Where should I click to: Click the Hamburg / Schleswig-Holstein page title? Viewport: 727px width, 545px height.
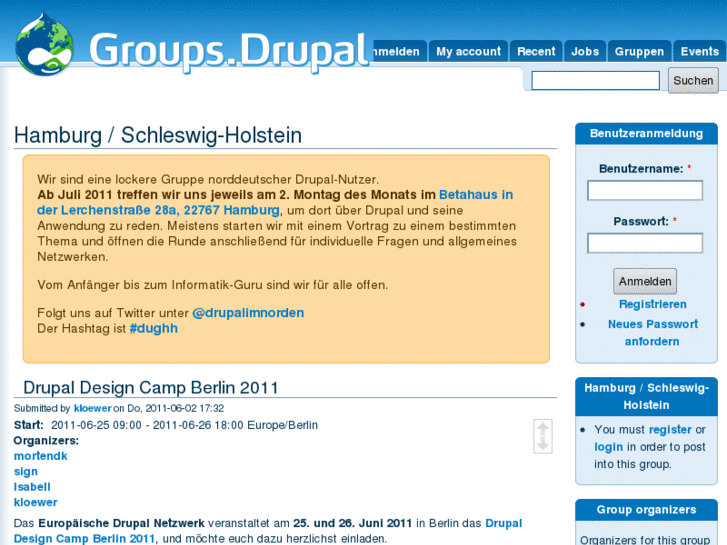click(158, 135)
